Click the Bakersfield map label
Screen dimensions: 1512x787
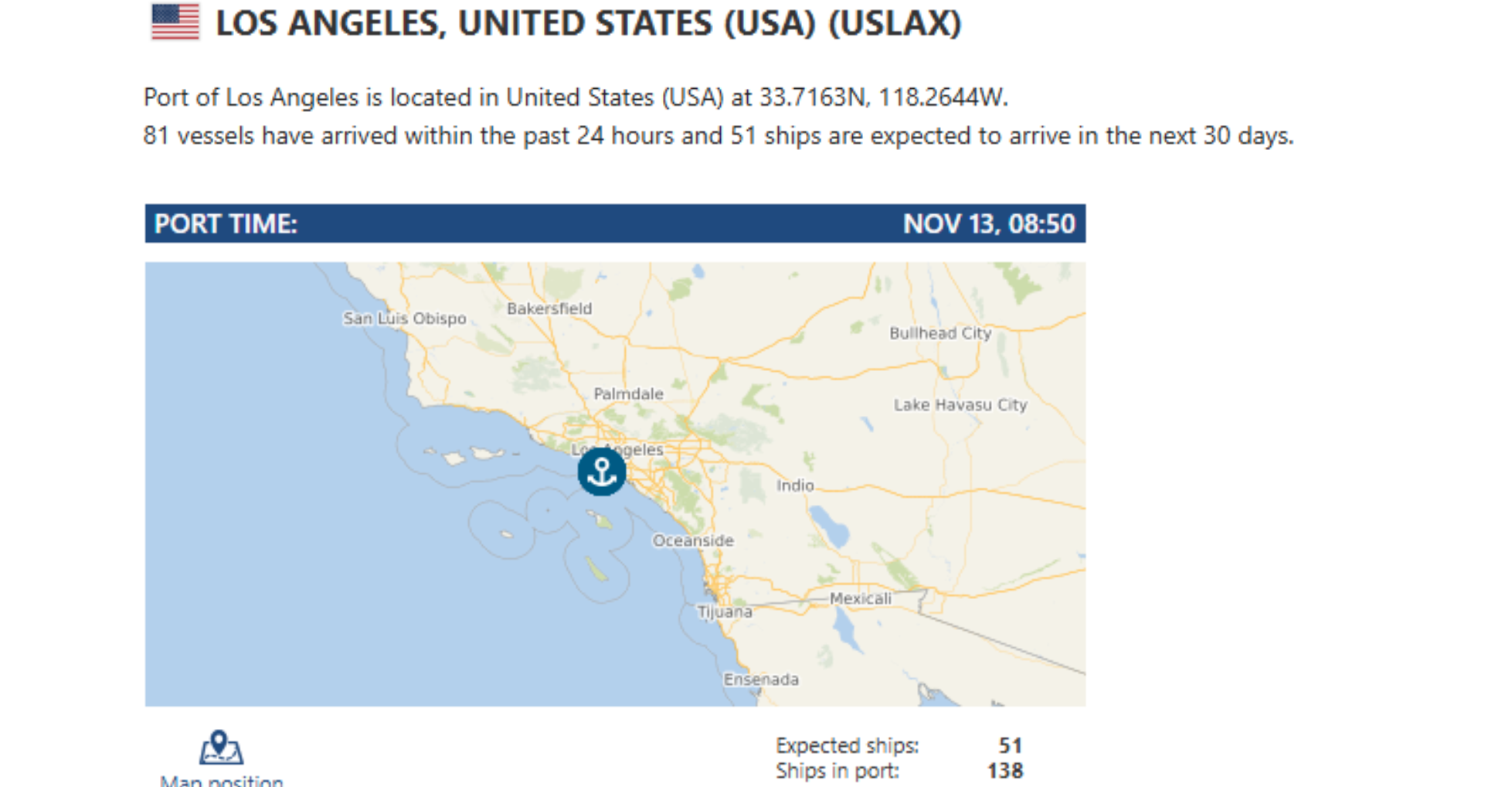pyautogui.click(x=549, y=308)
